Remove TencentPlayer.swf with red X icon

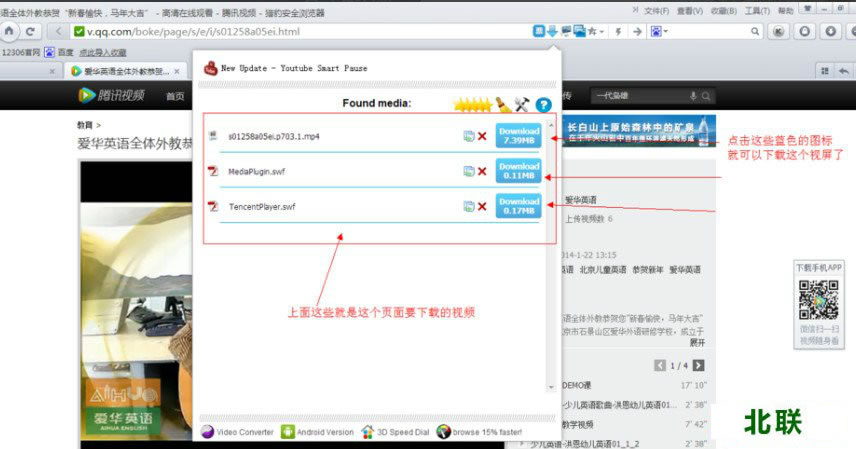click(x=482, y=207)
